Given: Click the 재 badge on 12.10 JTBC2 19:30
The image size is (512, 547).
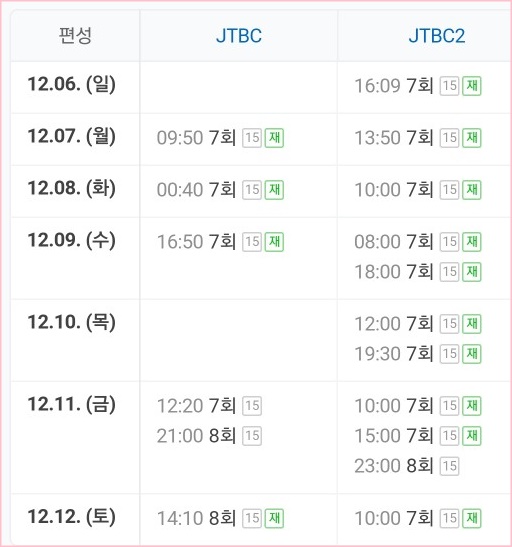Looking at the screenshot, I should [x=472, y=354].
